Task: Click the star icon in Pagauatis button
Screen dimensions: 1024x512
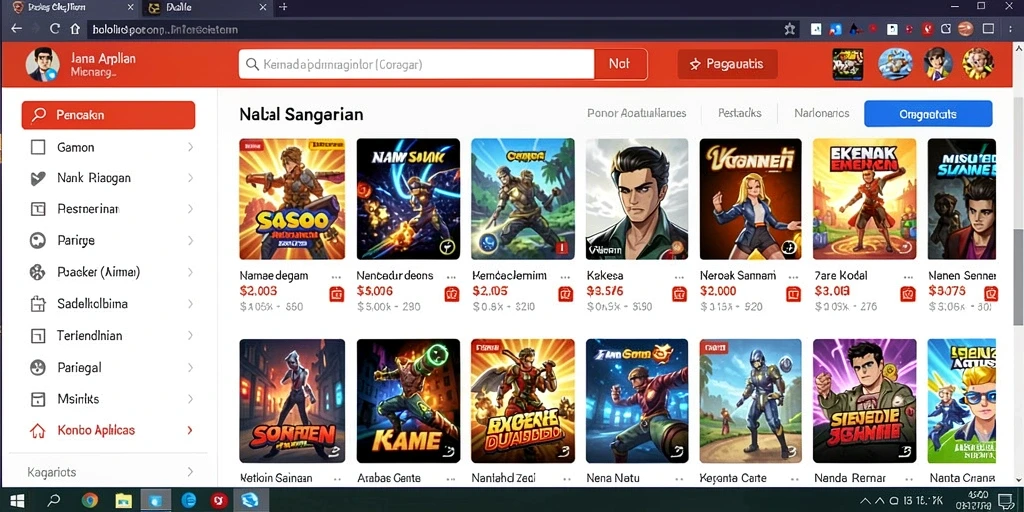Action: click(x=695, y=64)
